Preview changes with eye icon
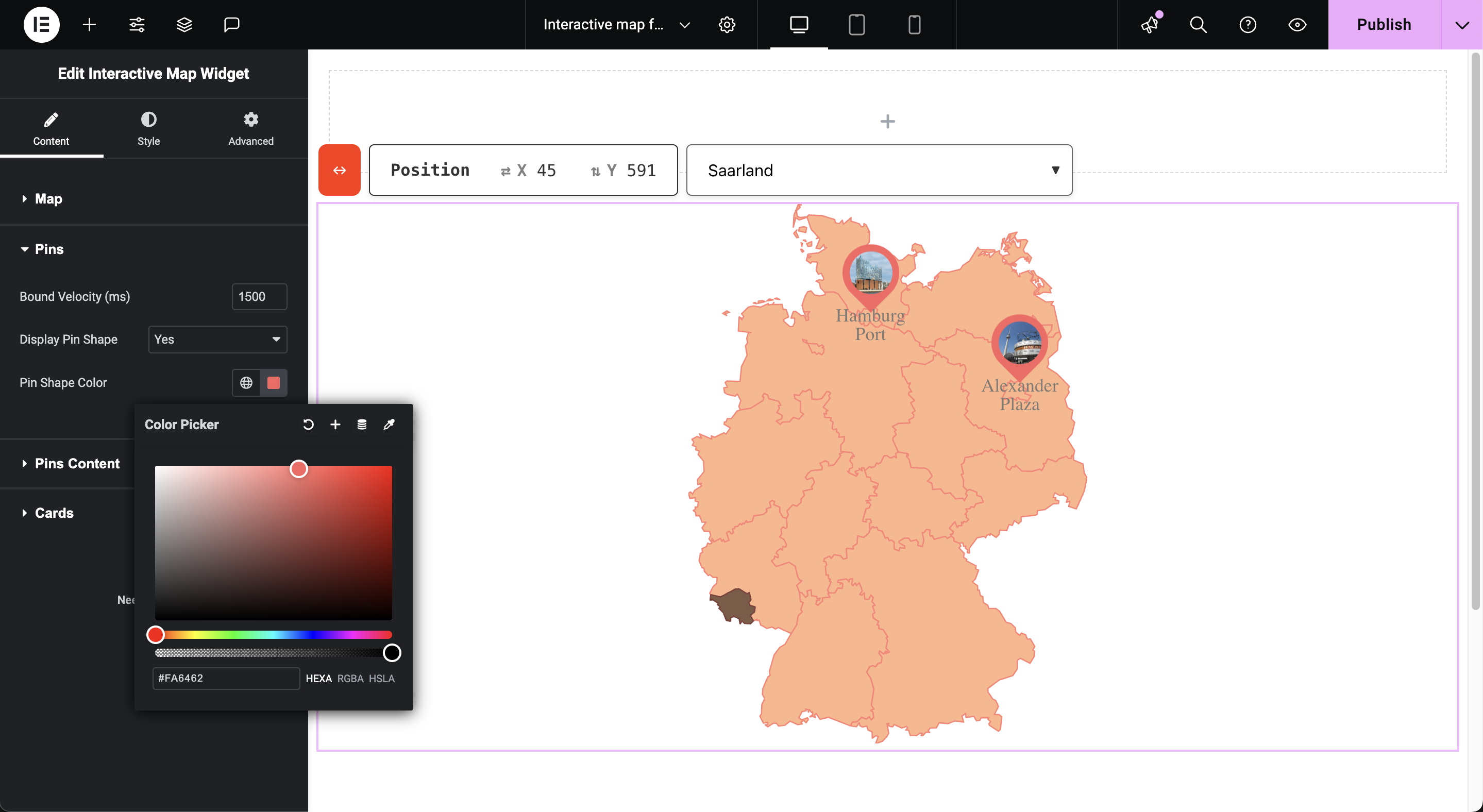 1297,25
